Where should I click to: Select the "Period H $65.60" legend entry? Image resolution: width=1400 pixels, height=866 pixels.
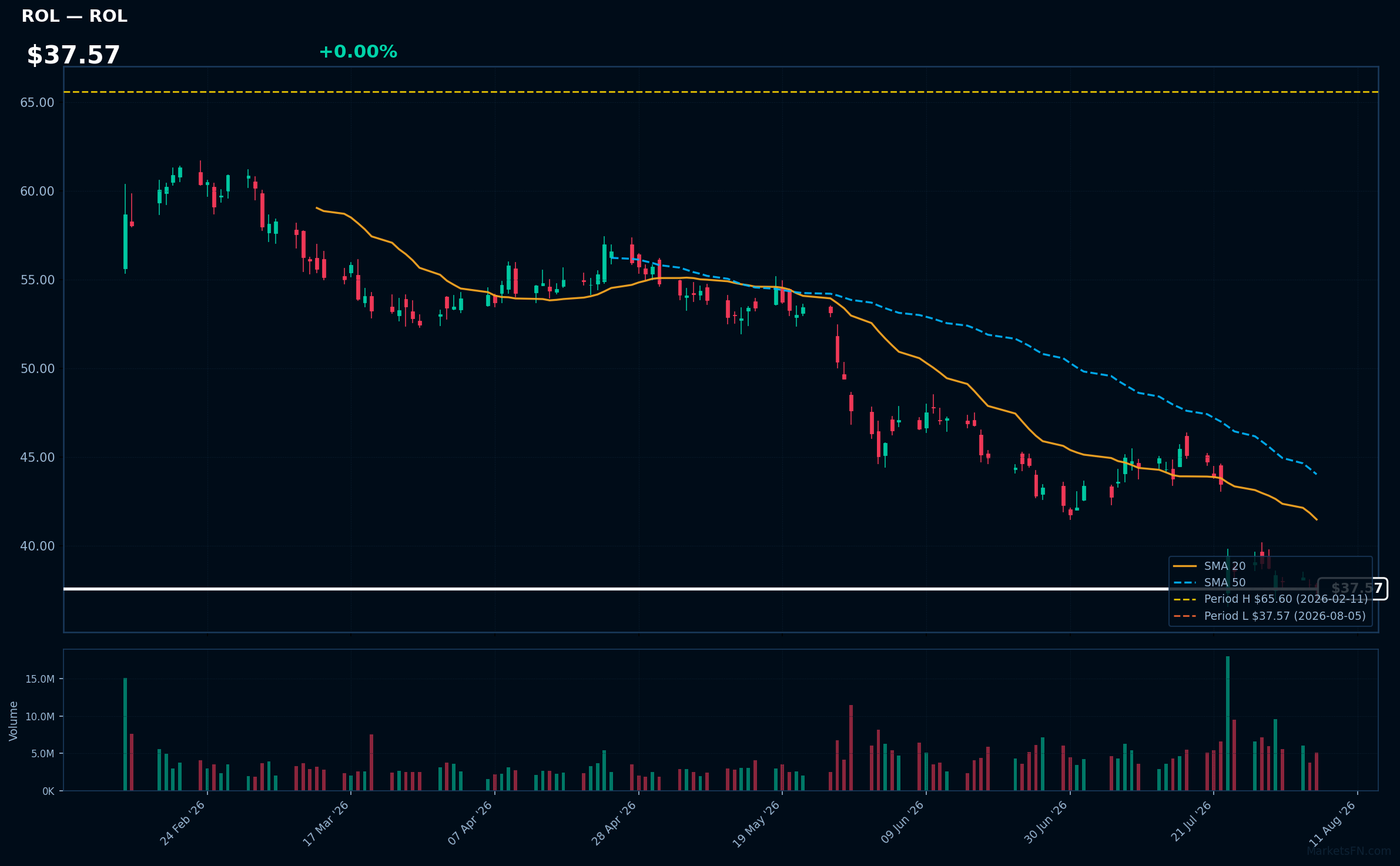pyautogui.click(x=1271, y=599)
